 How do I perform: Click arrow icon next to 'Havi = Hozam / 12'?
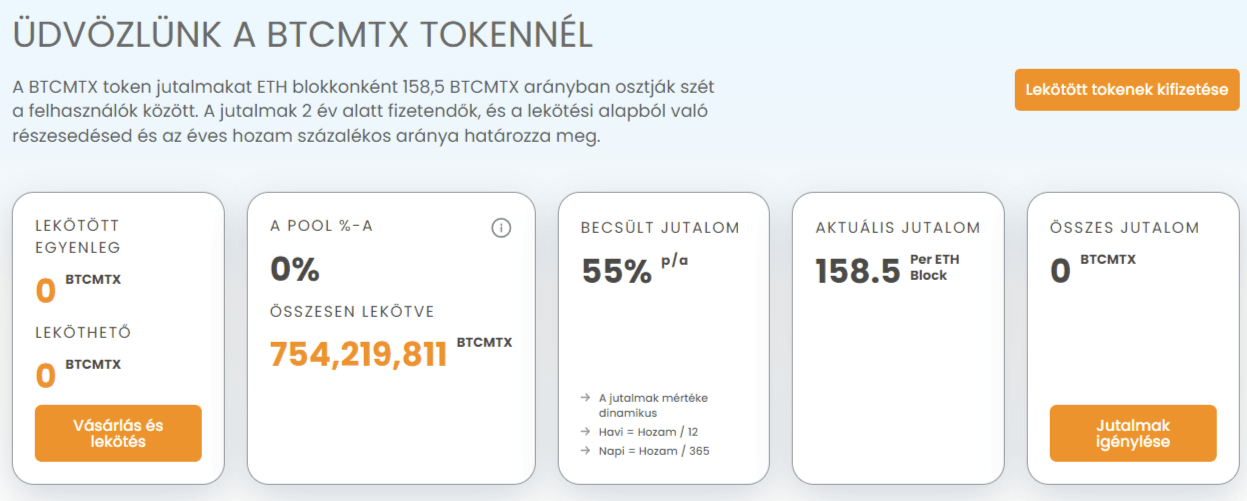click(x=585, y=432)
